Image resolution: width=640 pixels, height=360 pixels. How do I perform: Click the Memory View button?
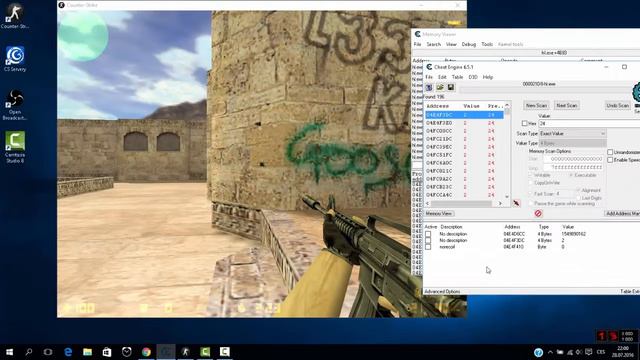click(439, 213)
